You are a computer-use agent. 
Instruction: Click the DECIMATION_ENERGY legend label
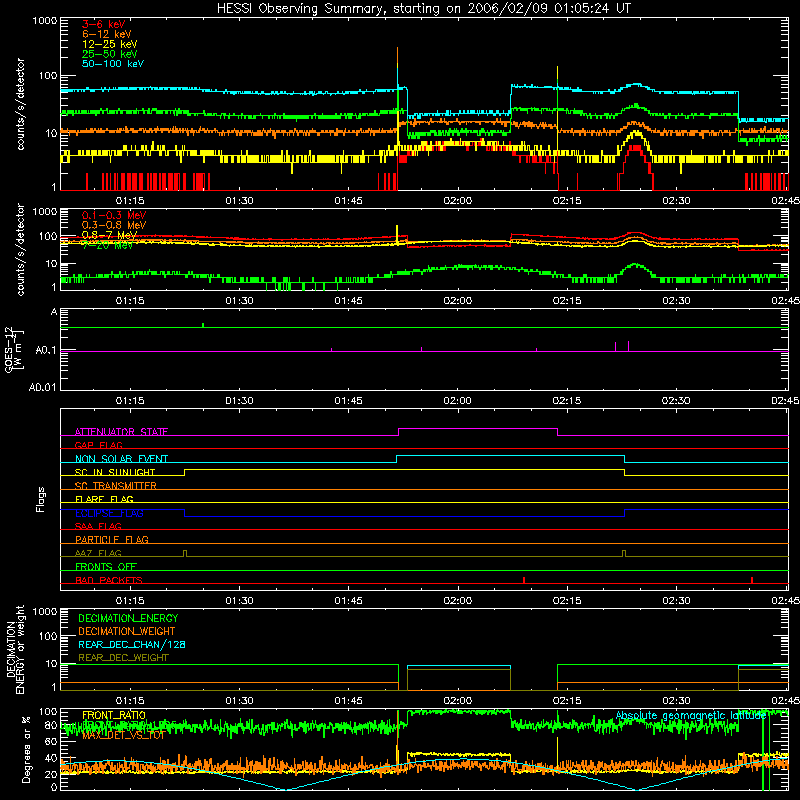click(128, 618)
